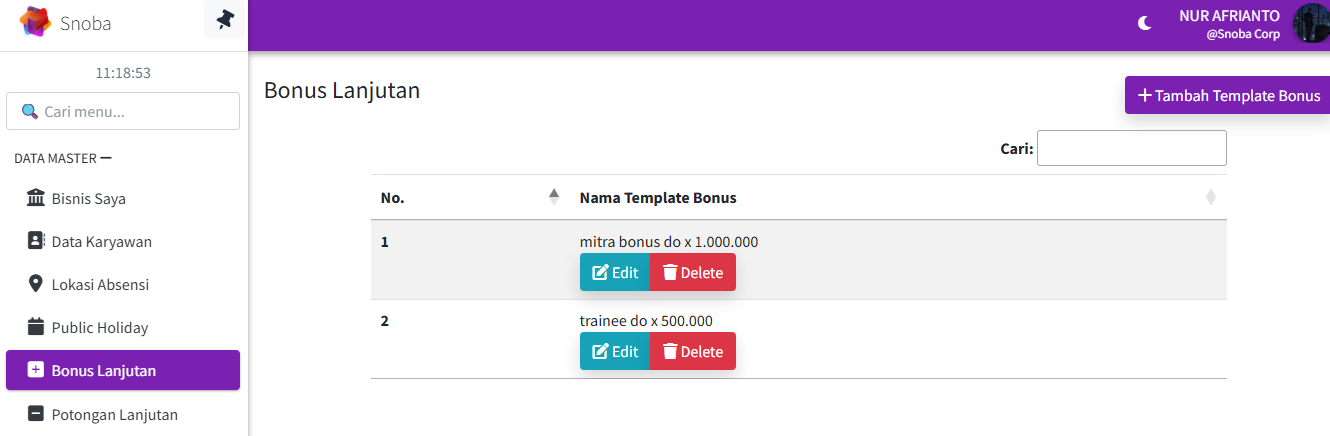Screen dimensions: 1330x436
Task: Delete the mitra bonus template
Action: (x=692, y=272)
